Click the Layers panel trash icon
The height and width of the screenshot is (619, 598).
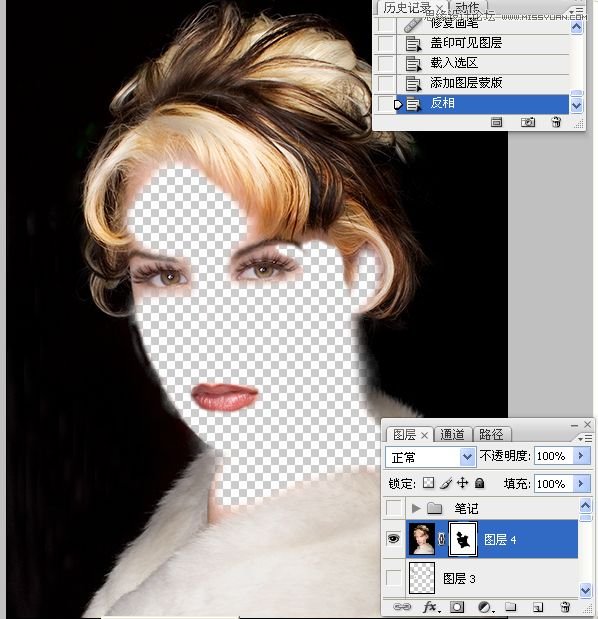point(565,607)
